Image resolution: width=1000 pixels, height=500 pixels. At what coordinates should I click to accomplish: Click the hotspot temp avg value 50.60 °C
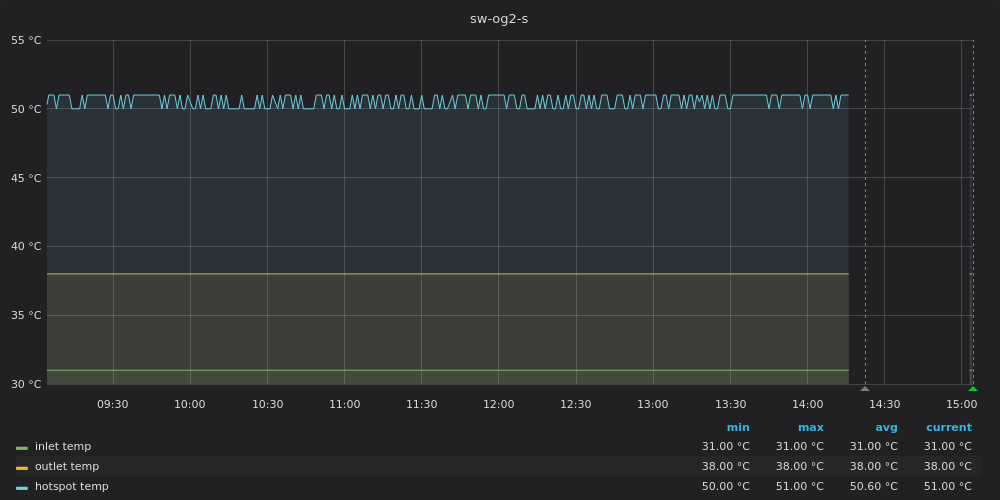coord(873,487)
